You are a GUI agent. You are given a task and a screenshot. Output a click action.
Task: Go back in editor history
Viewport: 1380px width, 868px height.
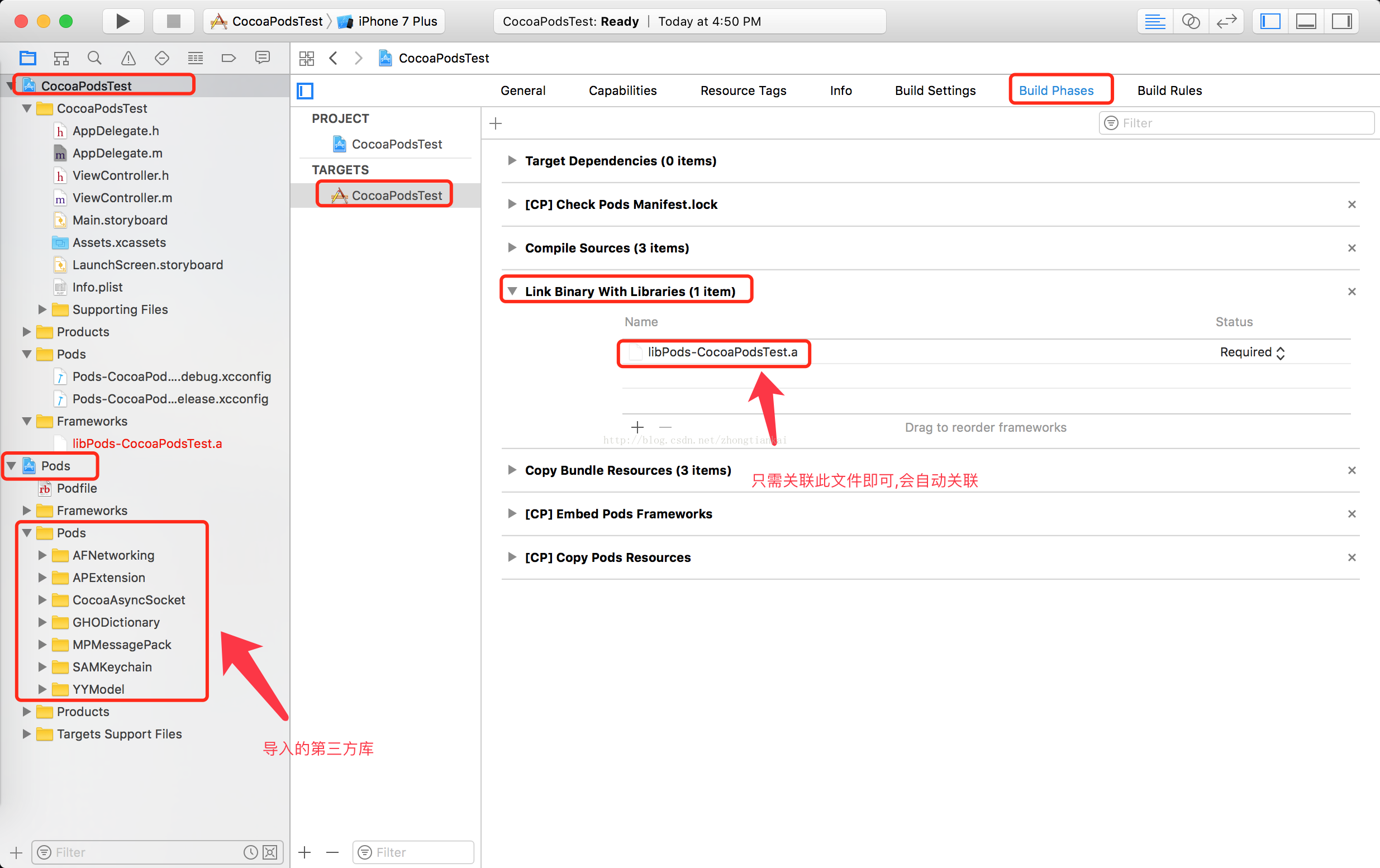point(333,58)
